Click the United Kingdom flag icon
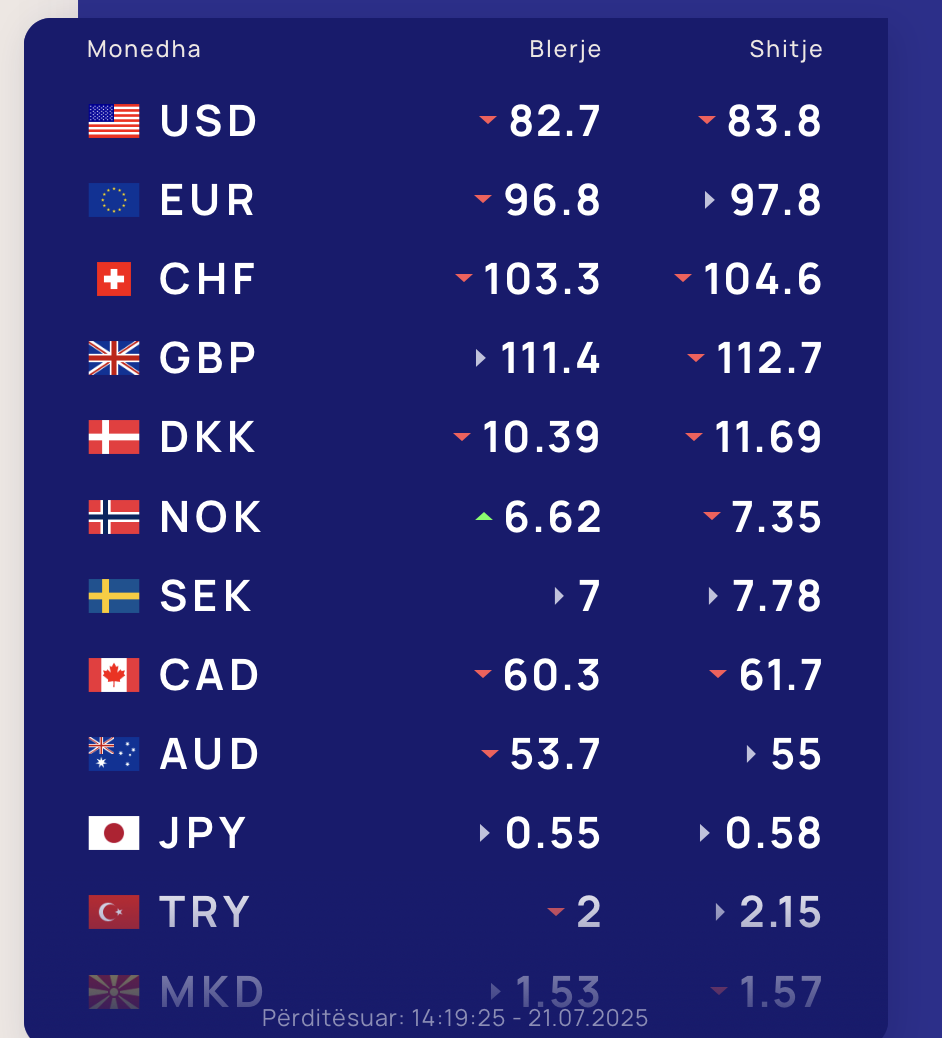The height and width of the screenshot is (1038, 942). [x=114, y=358]
